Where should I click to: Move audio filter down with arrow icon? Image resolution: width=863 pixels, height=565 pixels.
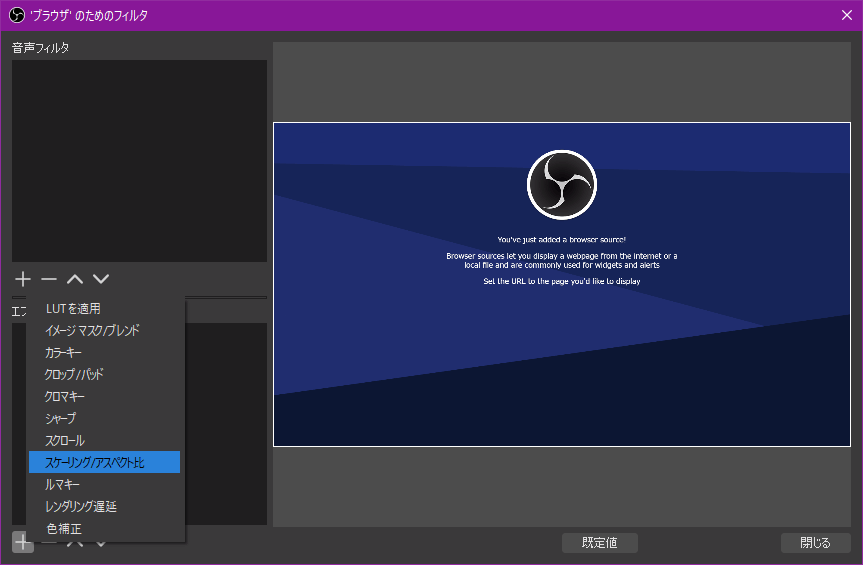point(101,279)
